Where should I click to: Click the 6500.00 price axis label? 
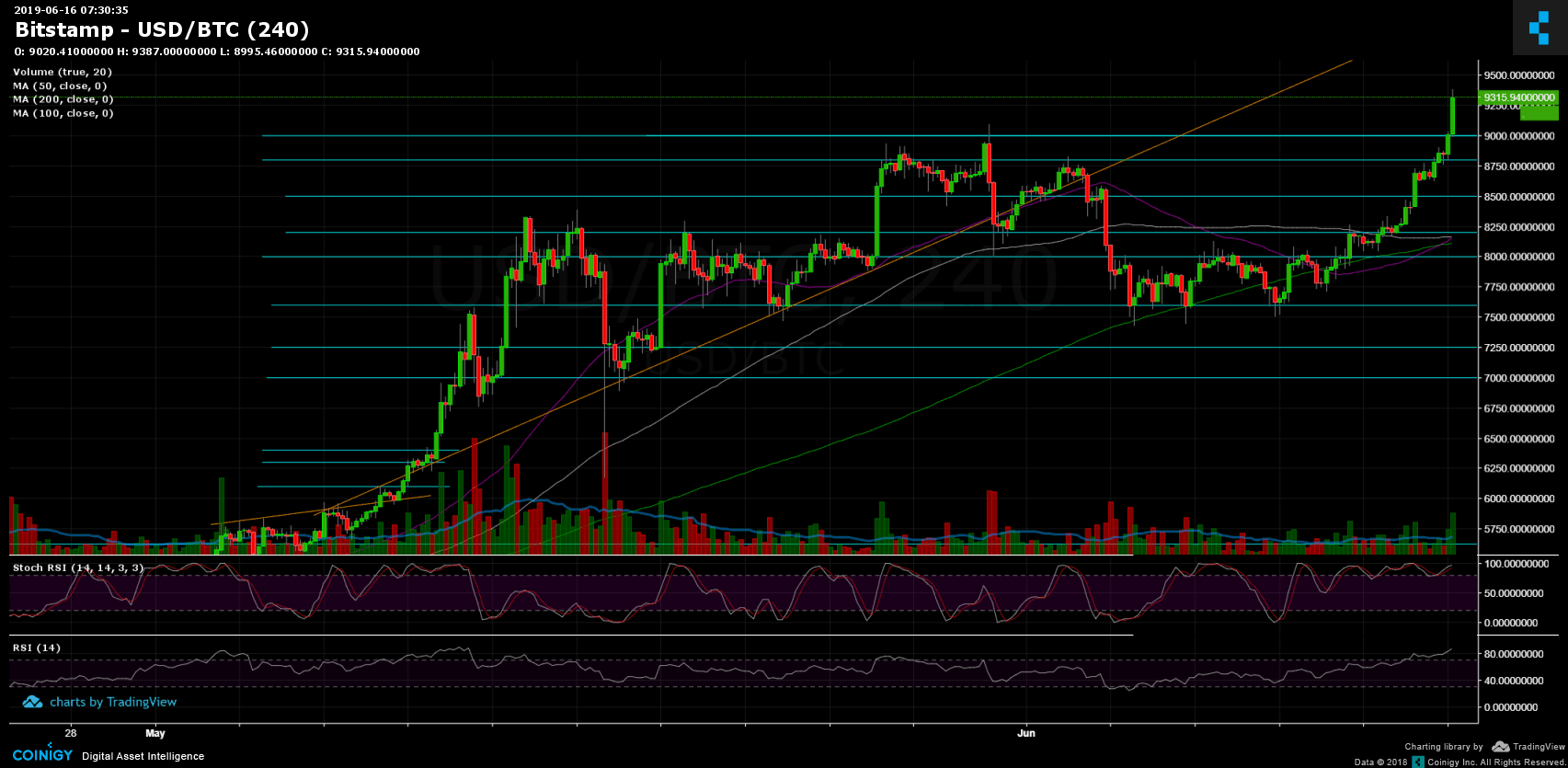1517,439
